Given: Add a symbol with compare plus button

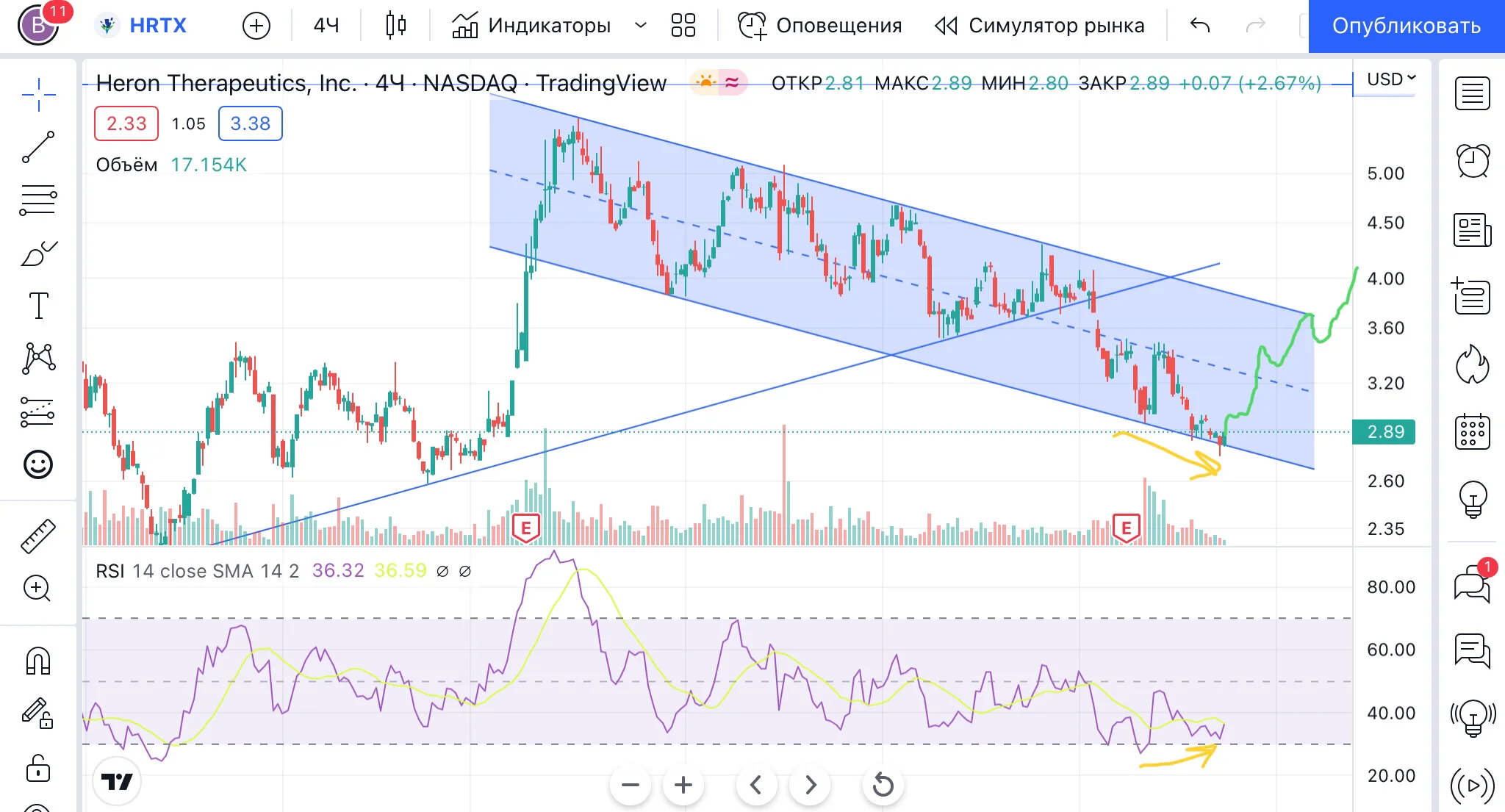Looking at the screenshot, I should click(x=256, y=26).
